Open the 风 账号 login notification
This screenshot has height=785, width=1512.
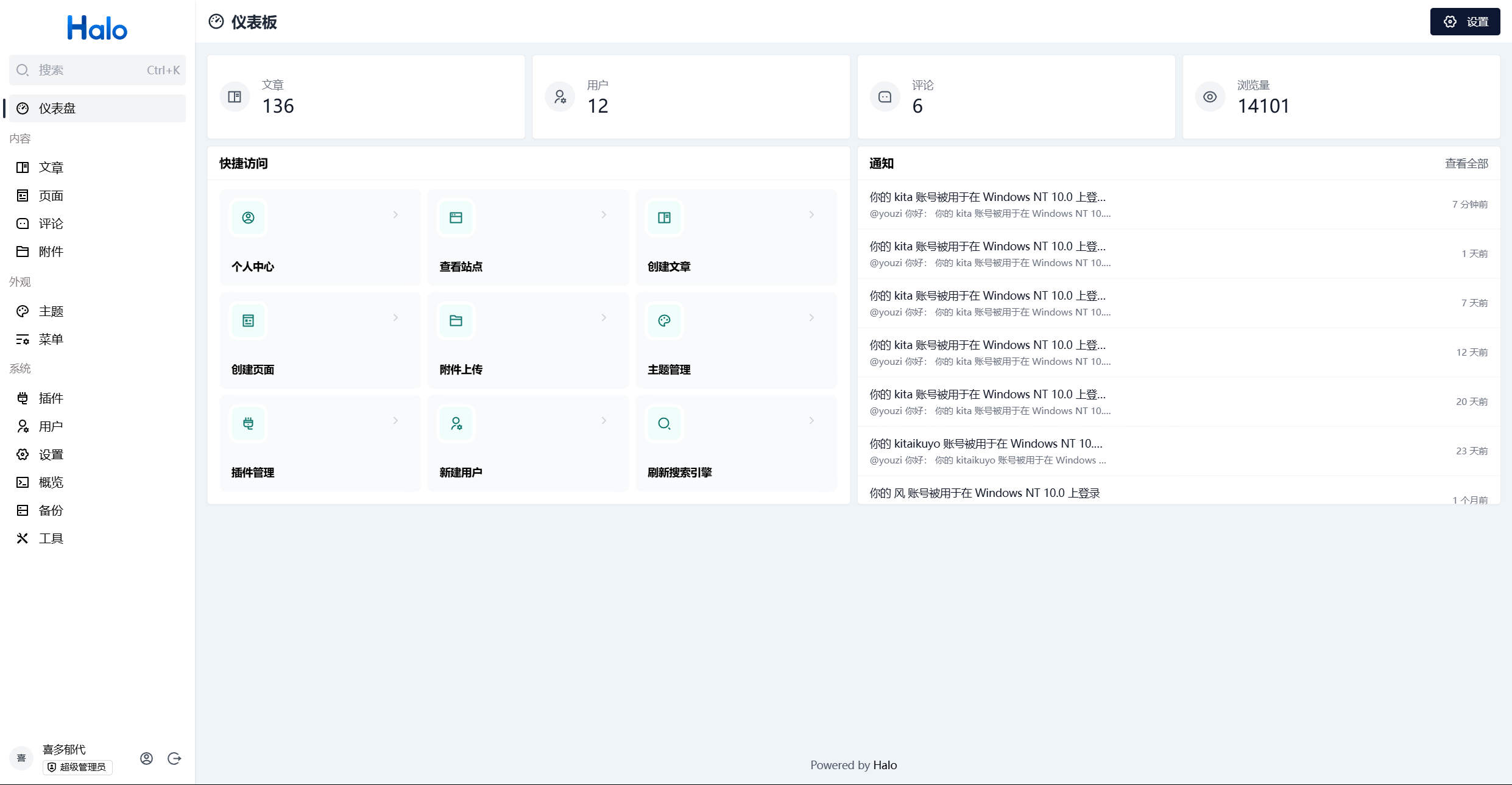[x=1179, y=491]
